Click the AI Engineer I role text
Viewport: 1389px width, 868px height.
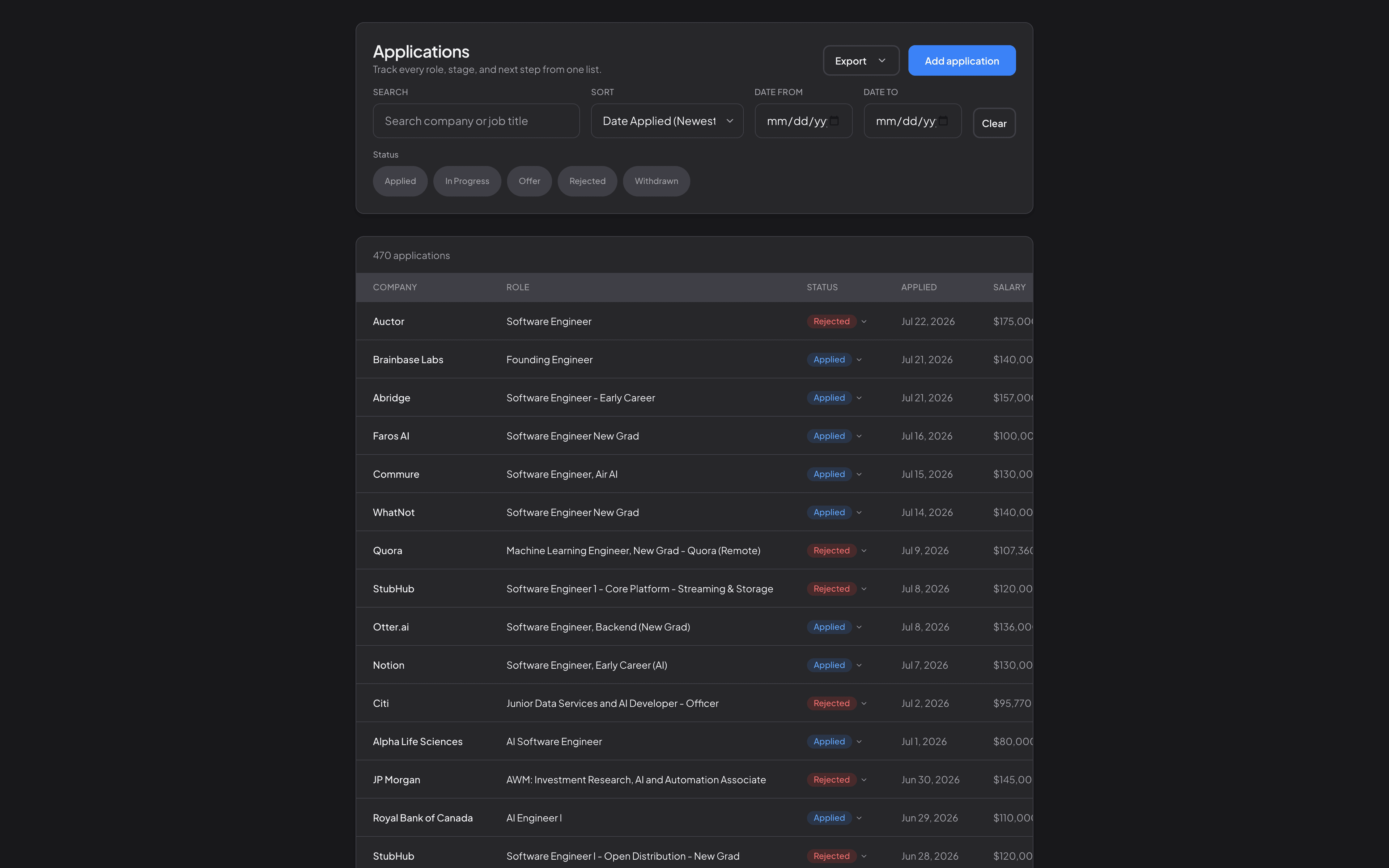click(x=534, y=817)
